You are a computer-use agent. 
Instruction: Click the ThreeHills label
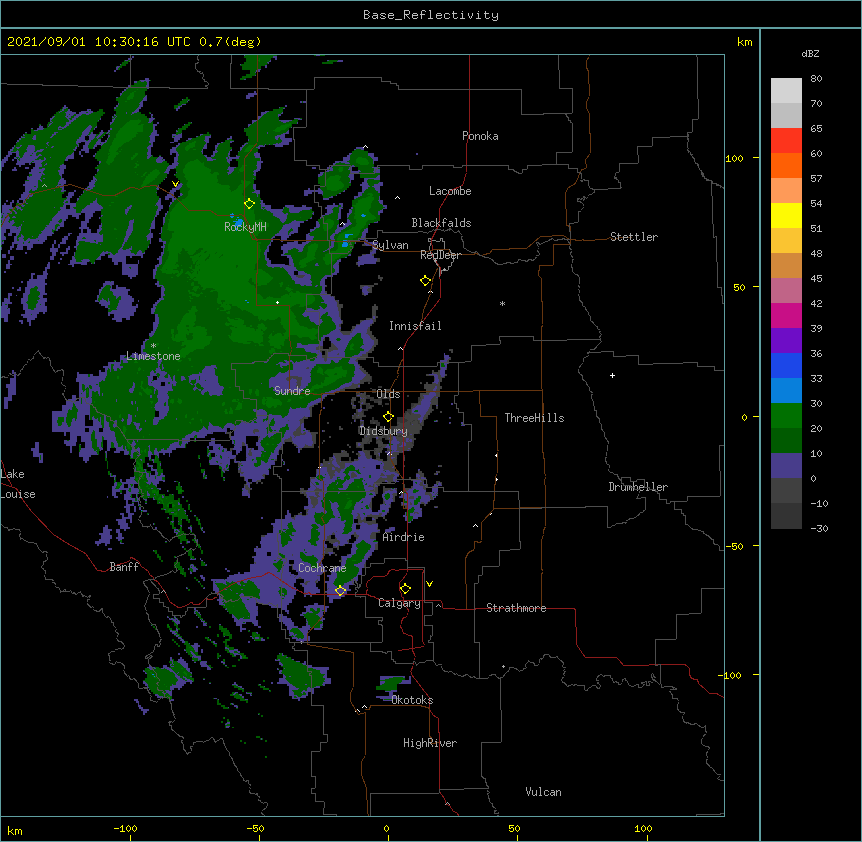coord(534,418)
